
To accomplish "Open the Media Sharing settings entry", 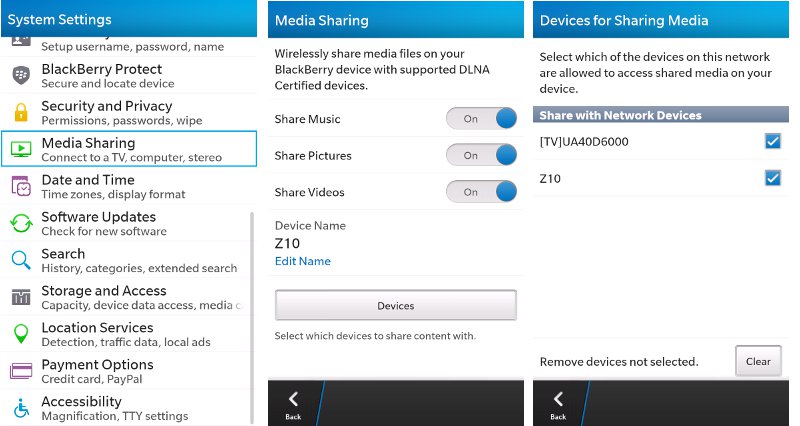I will [129, 149].
